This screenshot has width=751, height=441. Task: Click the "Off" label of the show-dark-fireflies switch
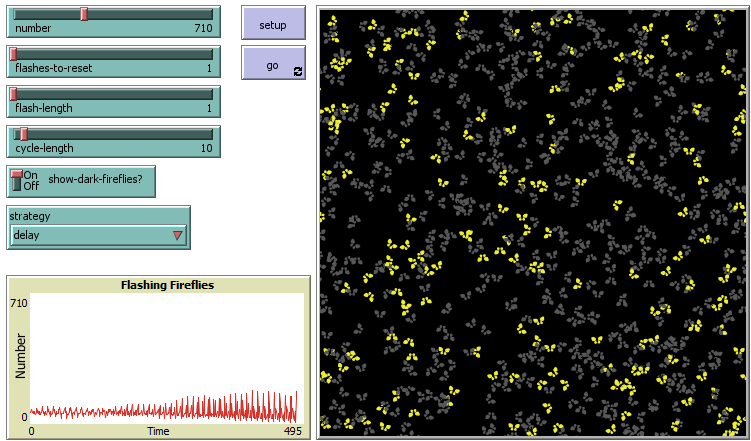[x=30, y=186]
